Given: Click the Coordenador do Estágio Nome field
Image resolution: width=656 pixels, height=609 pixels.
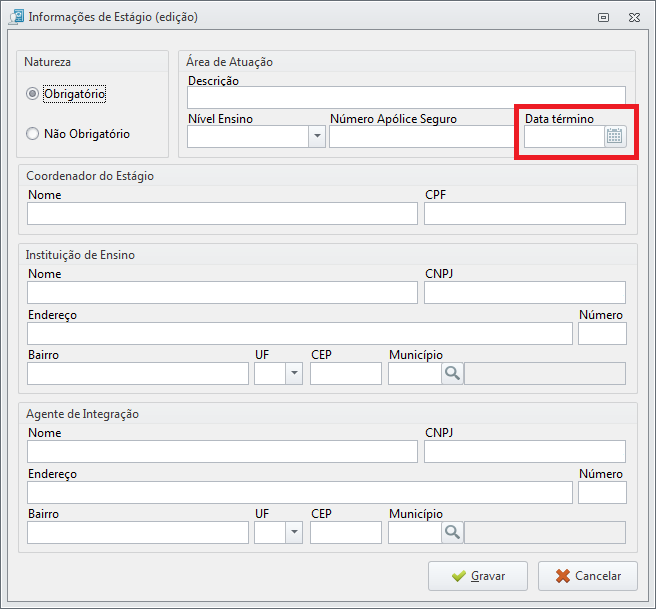Looking at the screenshot, I should (x=222, y=213).
